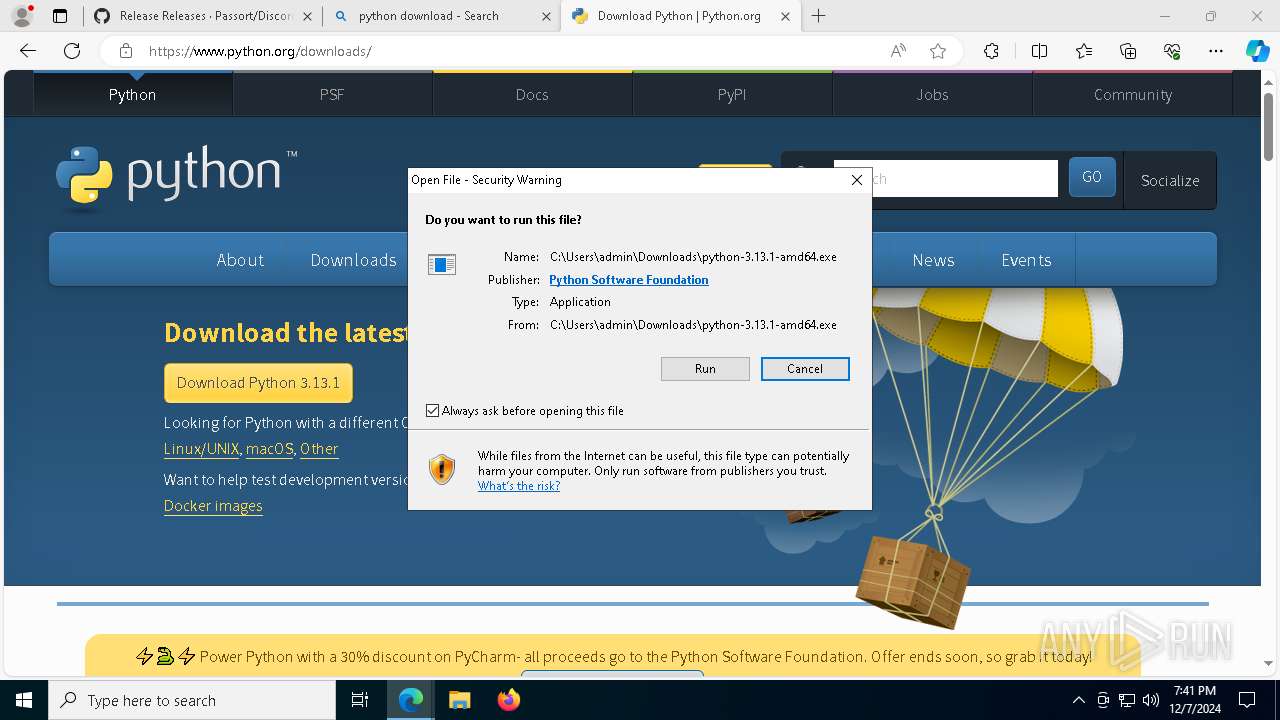Open network status tray icon
Screen dimensions: 1280x720
point(1127,700)
